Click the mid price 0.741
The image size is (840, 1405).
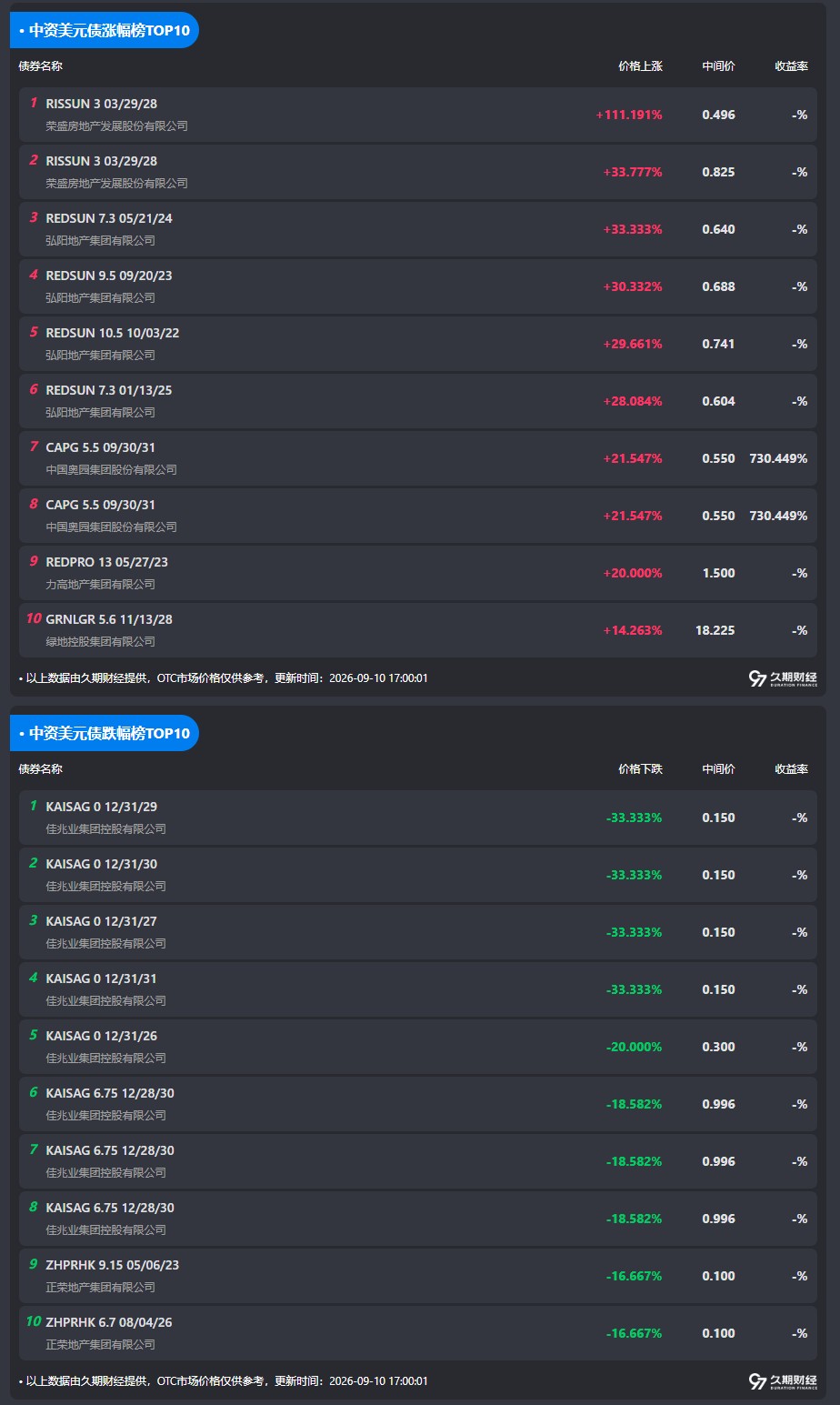click(718, 344)
